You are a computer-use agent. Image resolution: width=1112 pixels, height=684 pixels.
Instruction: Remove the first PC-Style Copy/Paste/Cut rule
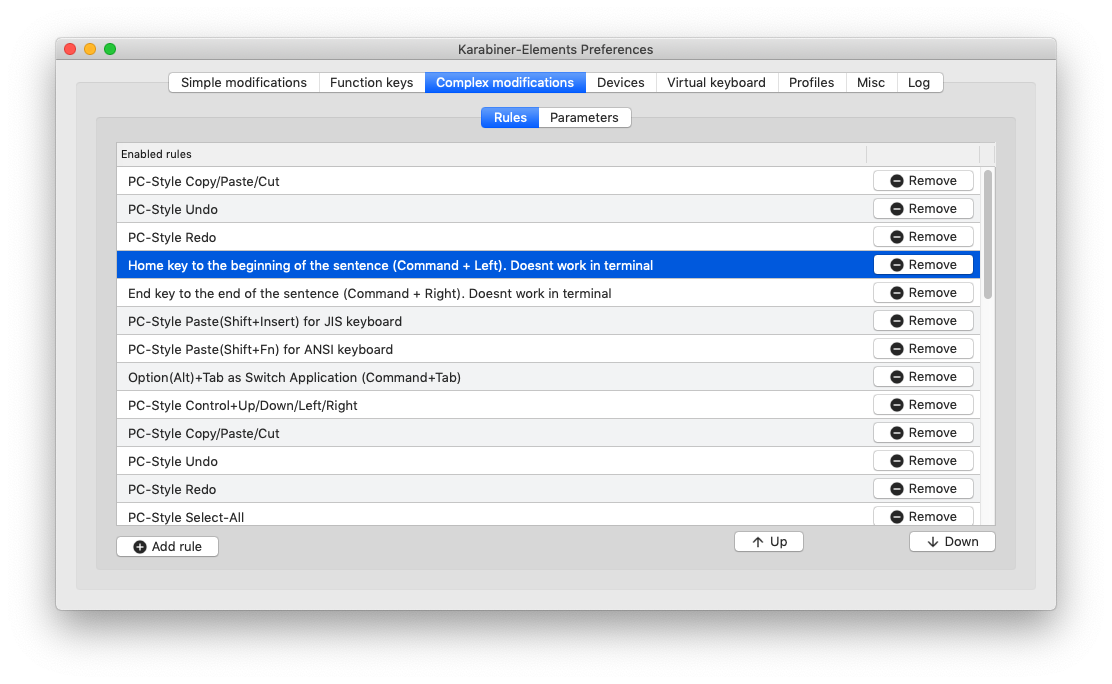923,181
